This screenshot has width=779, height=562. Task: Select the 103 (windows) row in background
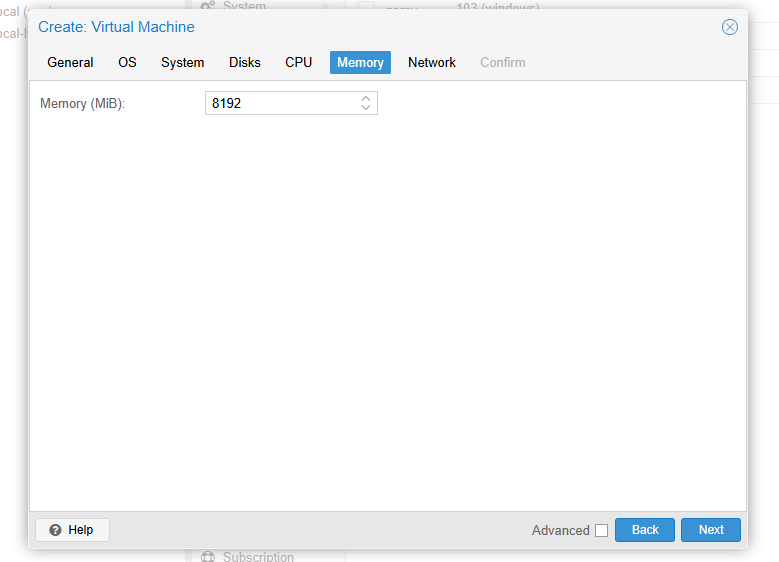pos(490,6)
